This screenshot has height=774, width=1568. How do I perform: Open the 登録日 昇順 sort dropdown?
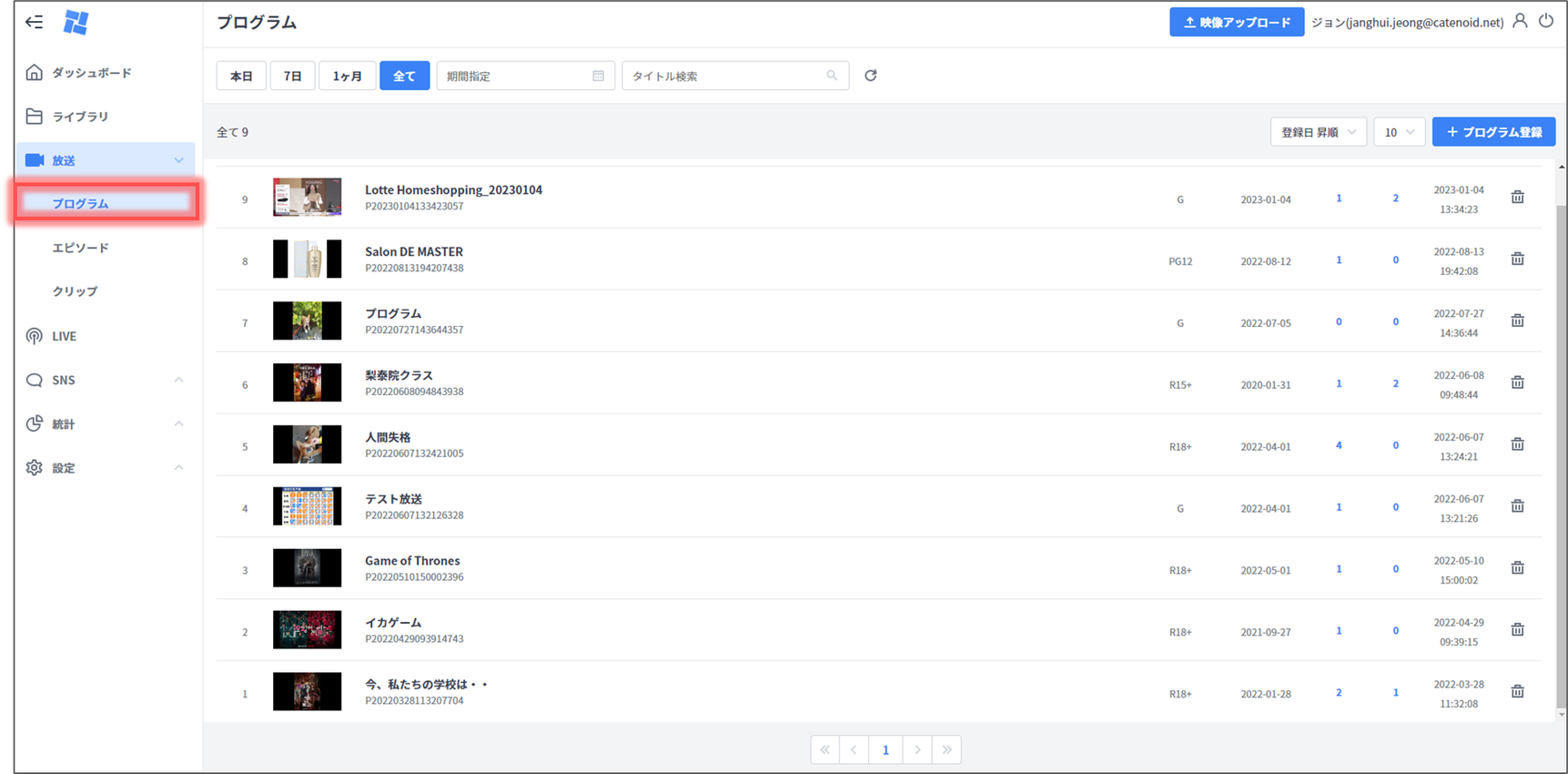coord(1318,132)
